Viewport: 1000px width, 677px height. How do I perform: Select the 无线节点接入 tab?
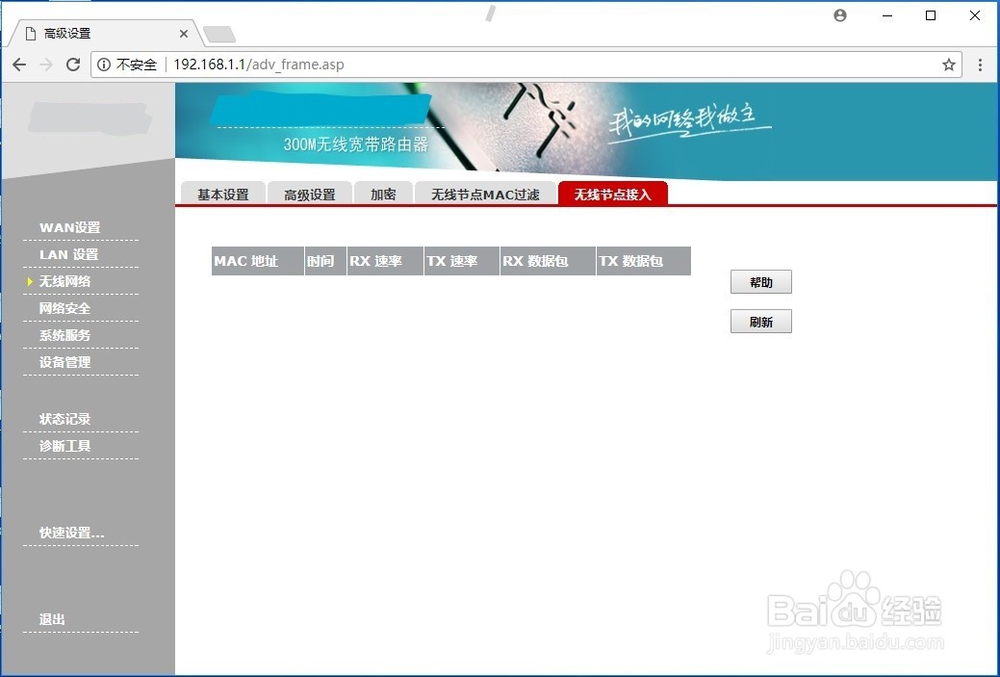tap(612, 194)
